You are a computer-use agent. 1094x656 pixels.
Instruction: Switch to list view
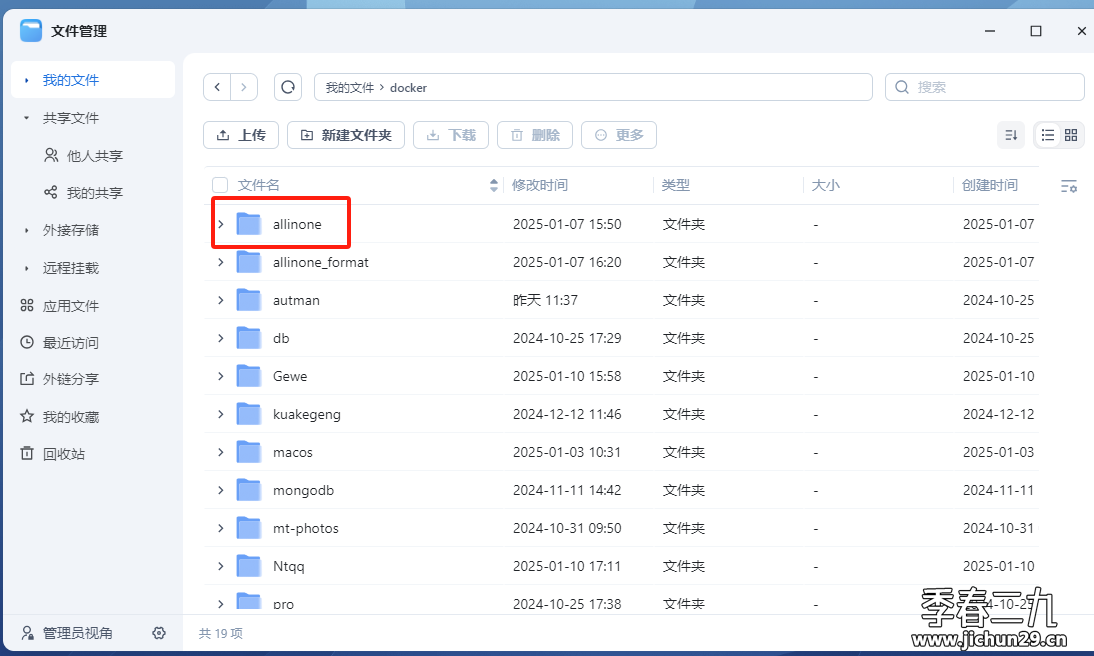coord(1047,135)
